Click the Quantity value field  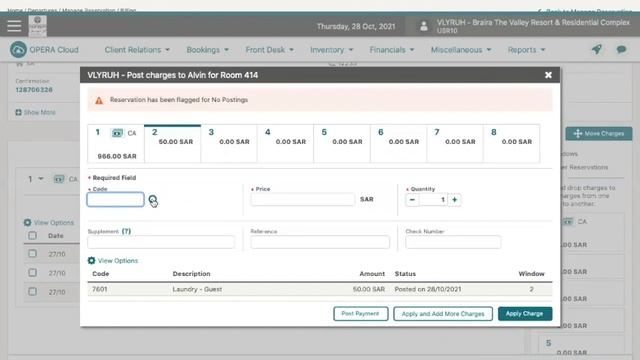point(433,200)
